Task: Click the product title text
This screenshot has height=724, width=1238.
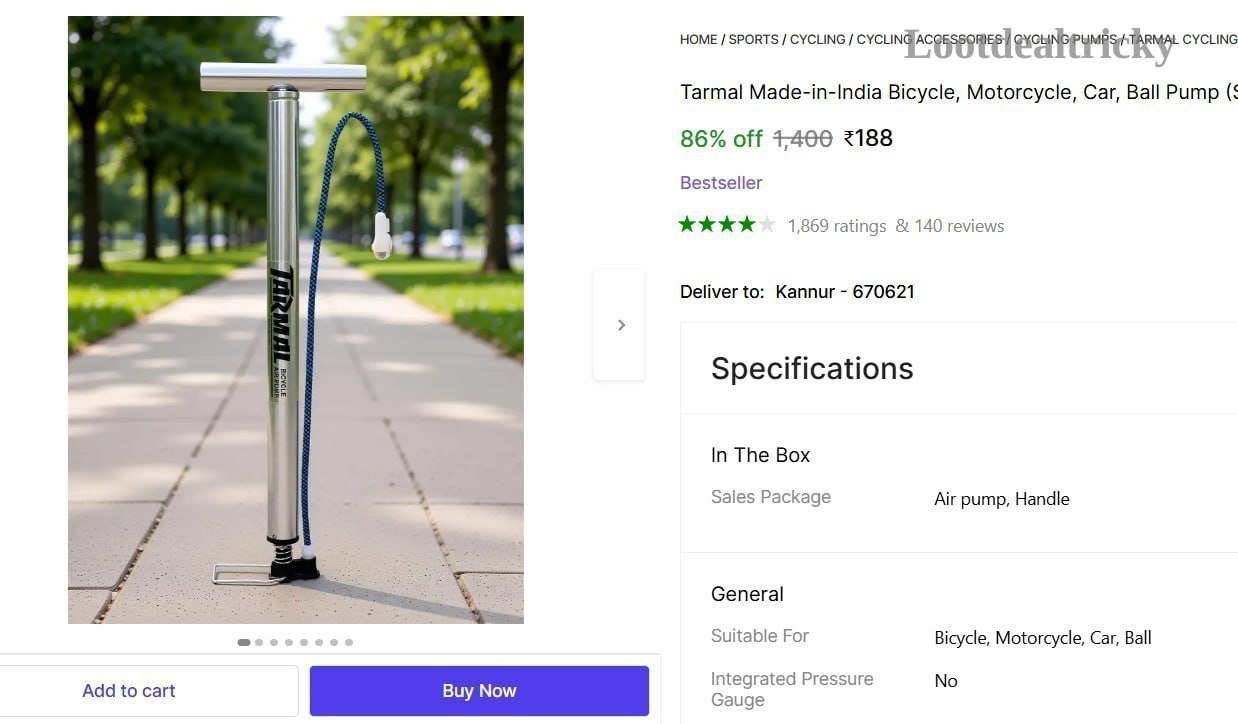Action: [x=958, y=92]
